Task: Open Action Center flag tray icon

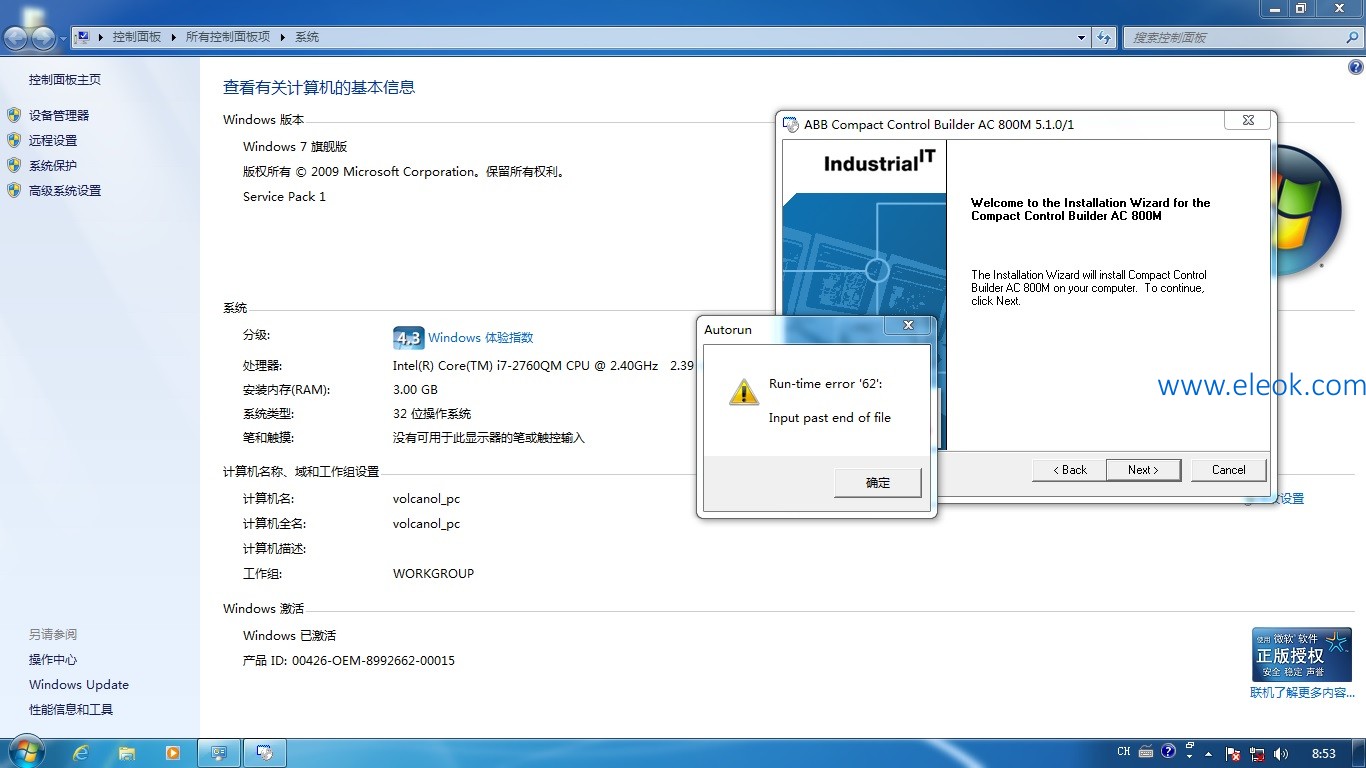Action: tap(1234, 753)
